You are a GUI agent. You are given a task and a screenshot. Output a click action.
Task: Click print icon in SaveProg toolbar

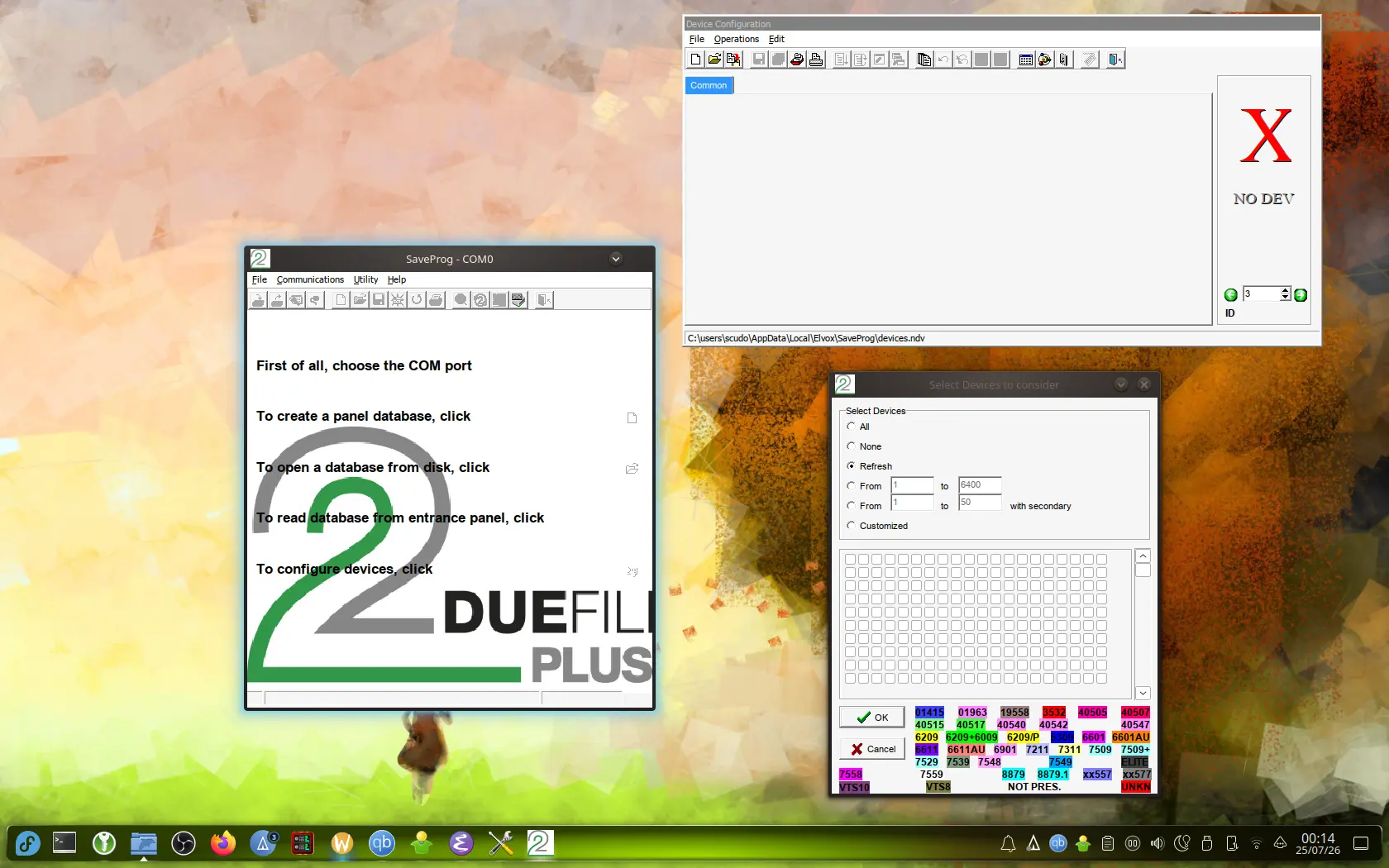pos(436,300)
